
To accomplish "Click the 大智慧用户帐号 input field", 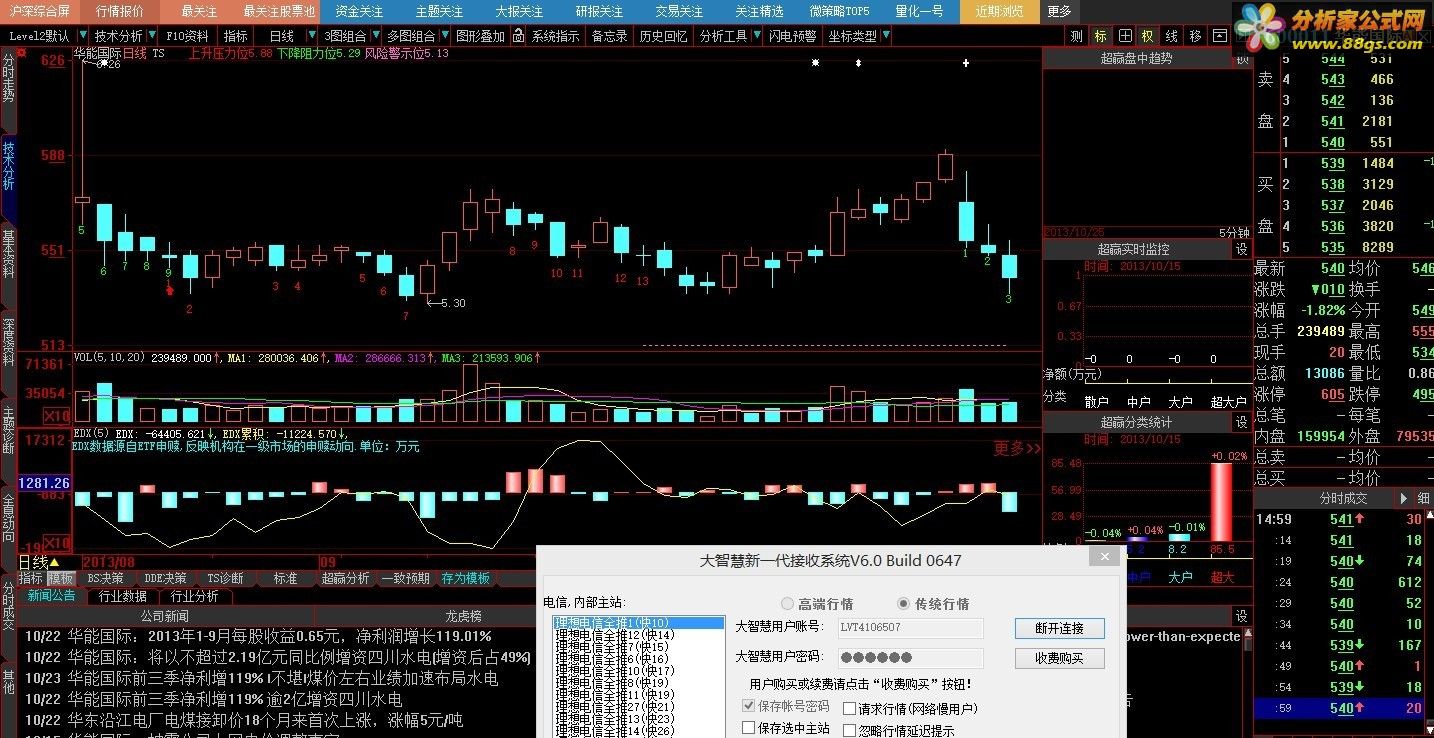I will [909, 628].
